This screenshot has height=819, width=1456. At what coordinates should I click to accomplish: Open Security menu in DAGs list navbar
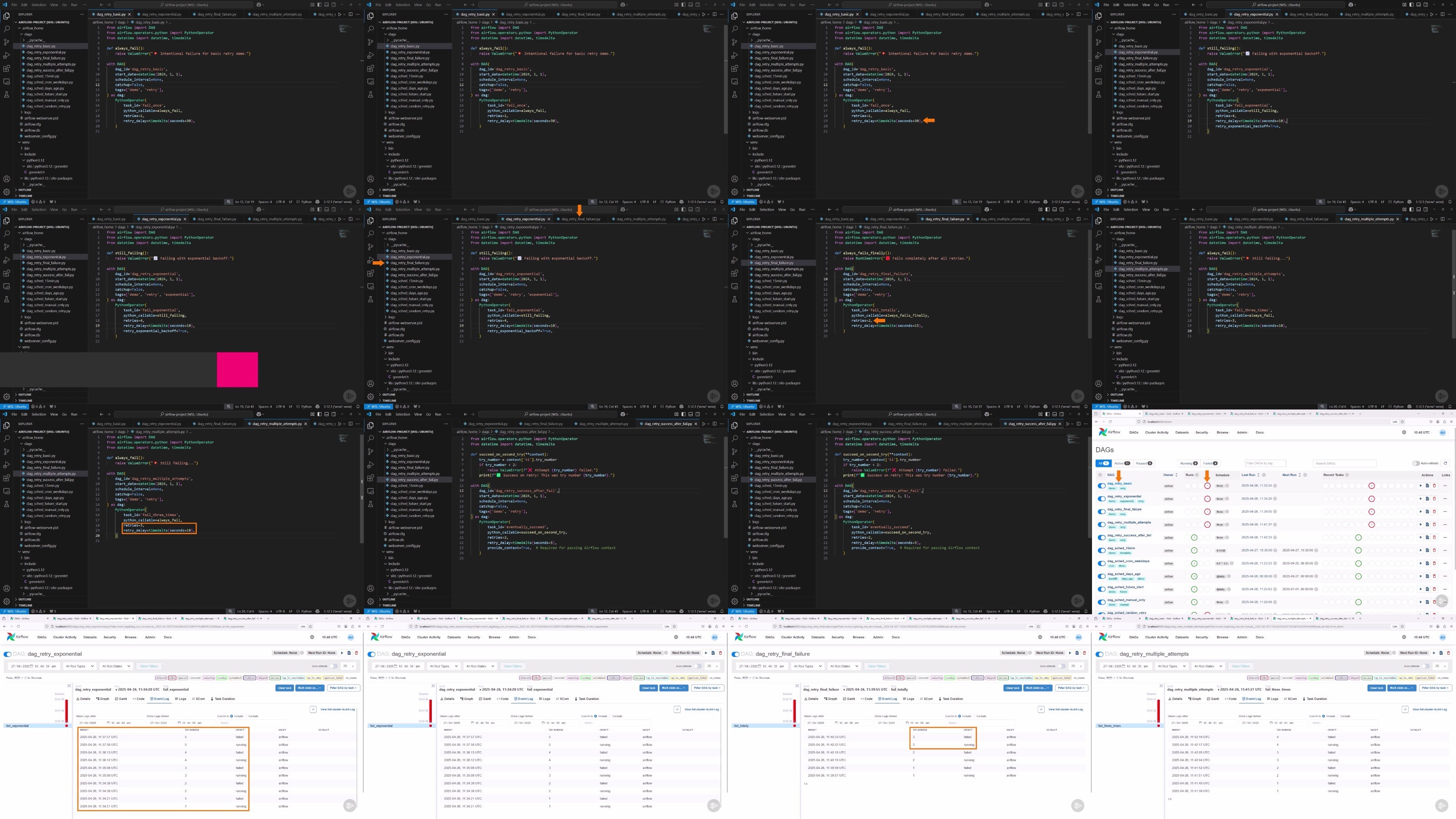point(1202,432)
